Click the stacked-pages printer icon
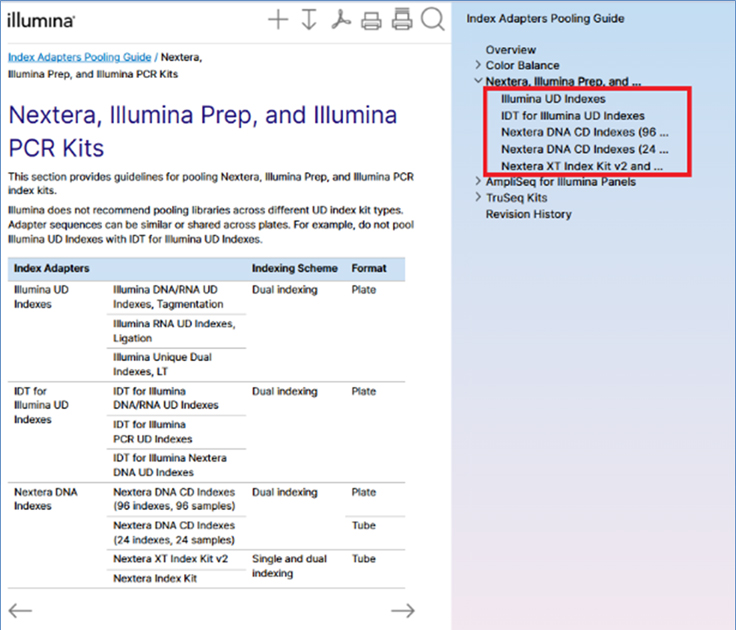The width and height of the screenshot is (736, 630). click(402, 20)
